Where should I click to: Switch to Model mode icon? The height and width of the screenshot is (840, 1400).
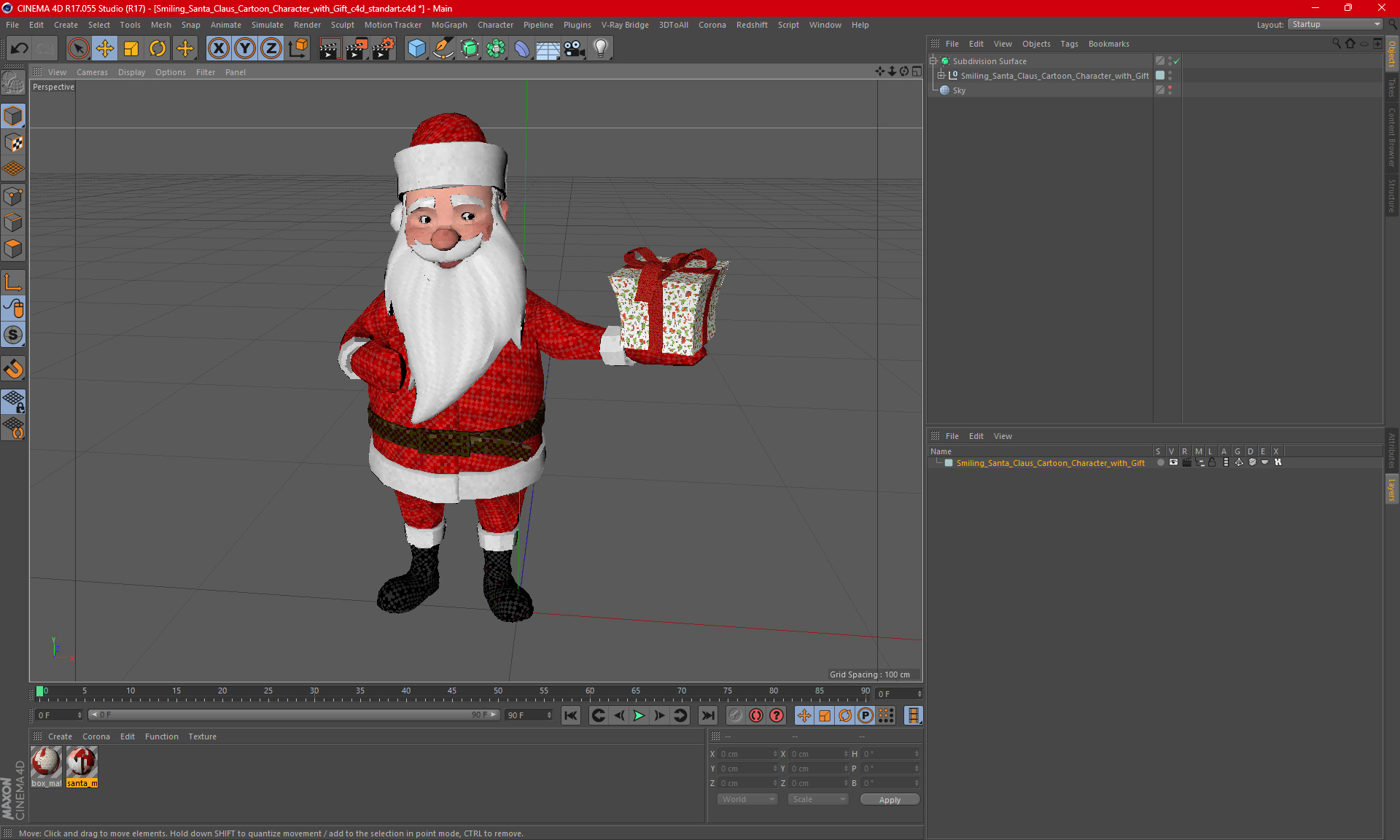tap(13, 116)
